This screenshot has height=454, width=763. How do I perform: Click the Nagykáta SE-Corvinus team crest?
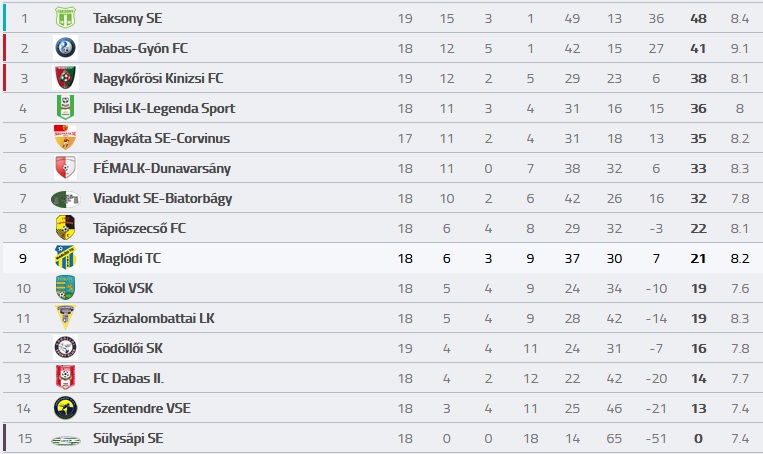65,138
